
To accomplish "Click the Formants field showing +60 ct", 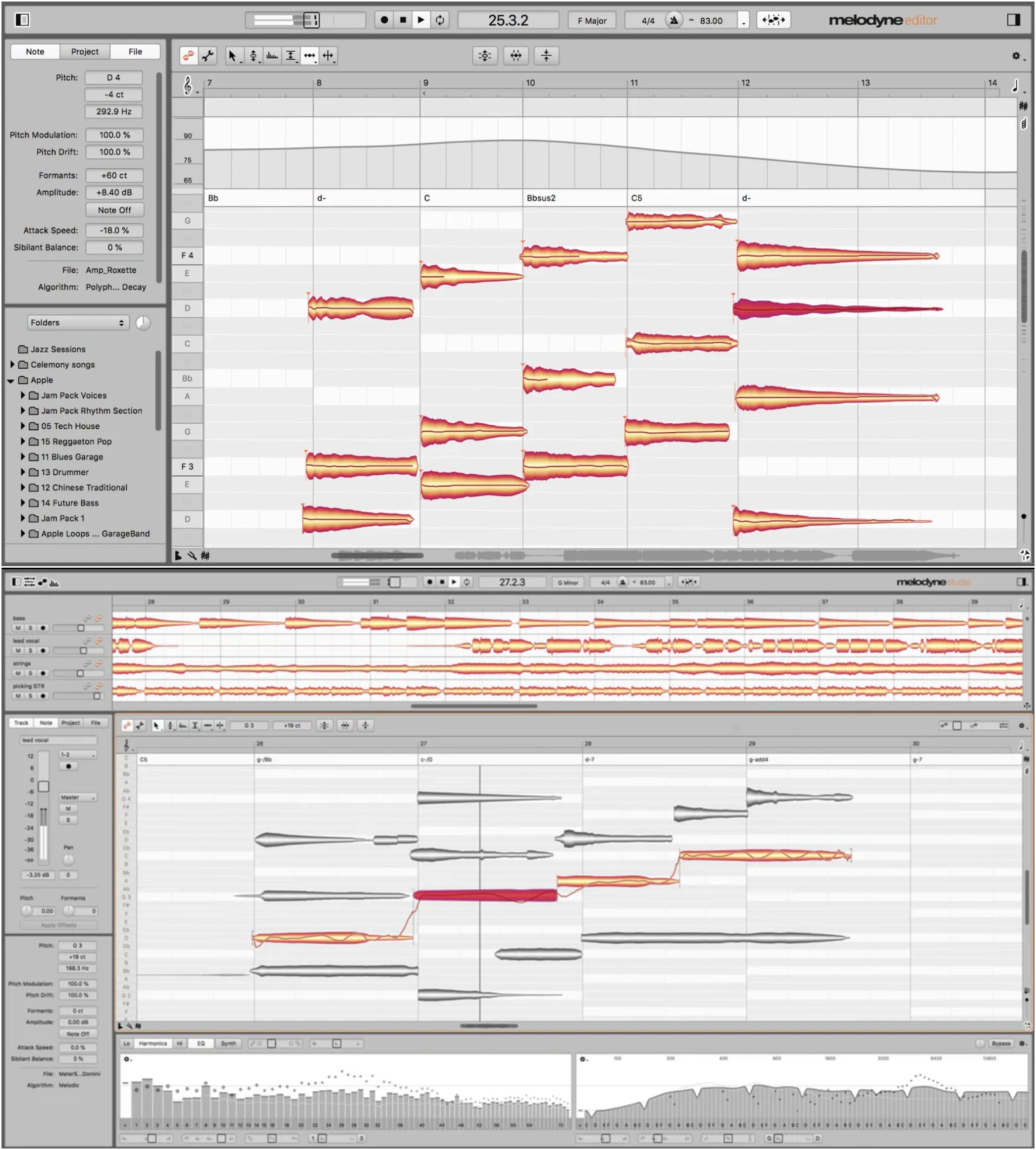I will coord(115,175).
